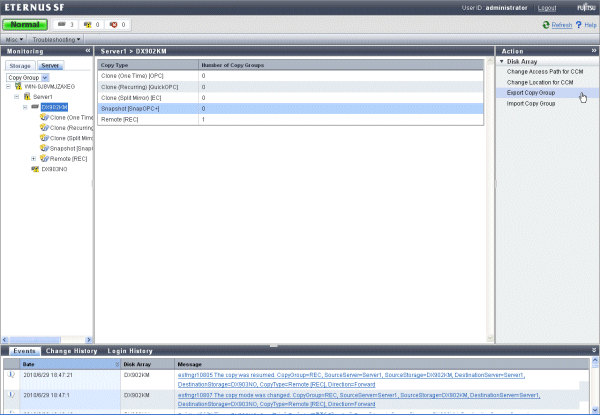
Task: Click the device count icon showing 3
Action: [x=62, y=24]
